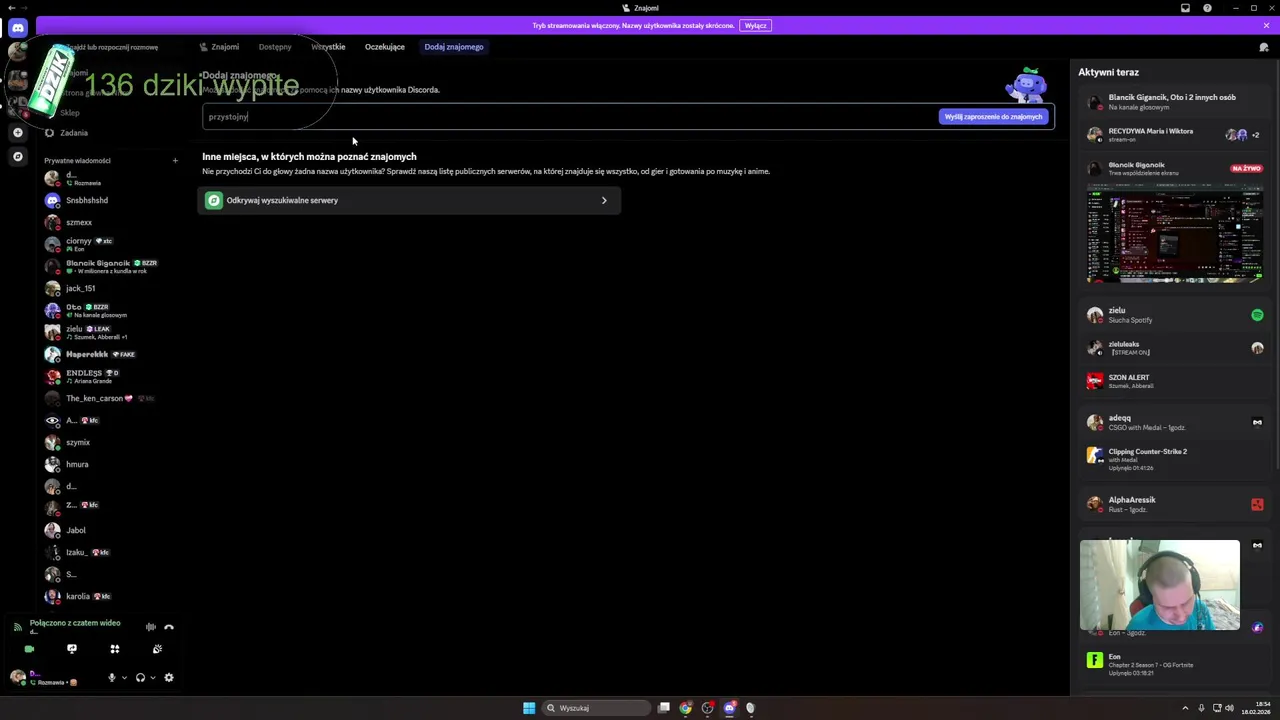Viewport: 1280px width, 720px height.
Task: Show hidden tray icons arrow
Action: pyautogui.click(x=1185, y=708)
